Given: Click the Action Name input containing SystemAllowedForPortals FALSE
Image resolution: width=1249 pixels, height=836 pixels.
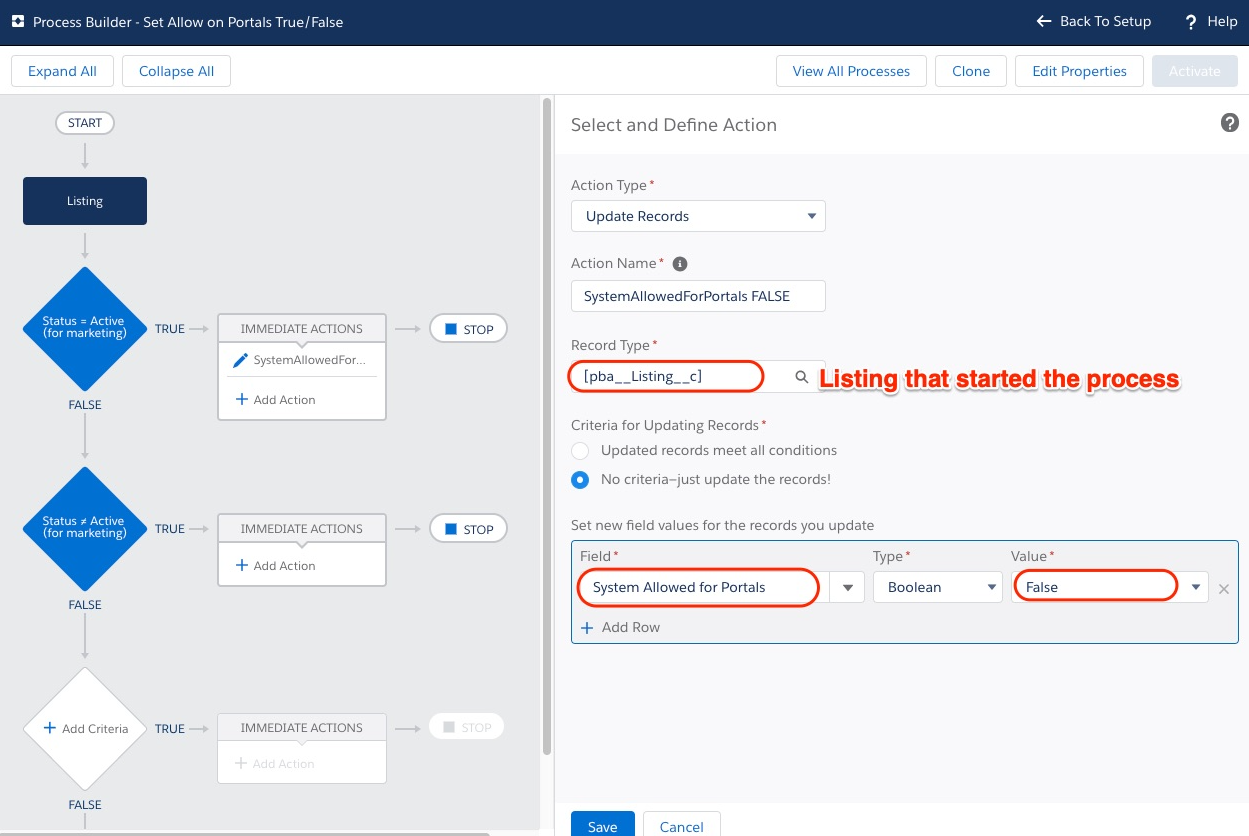Looking at the screenshot, I should [698, 296].
